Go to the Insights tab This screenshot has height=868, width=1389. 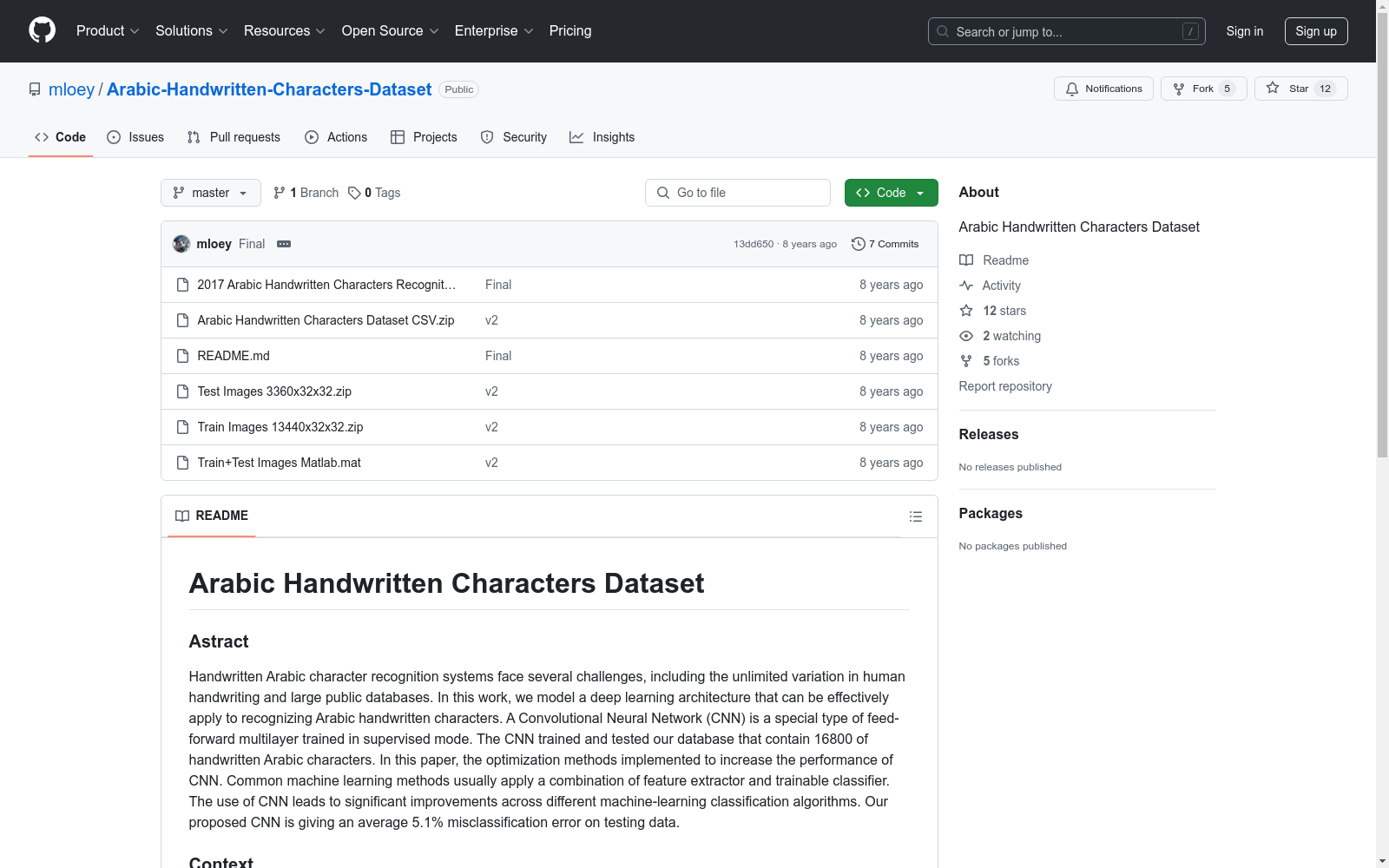point(602,137)
